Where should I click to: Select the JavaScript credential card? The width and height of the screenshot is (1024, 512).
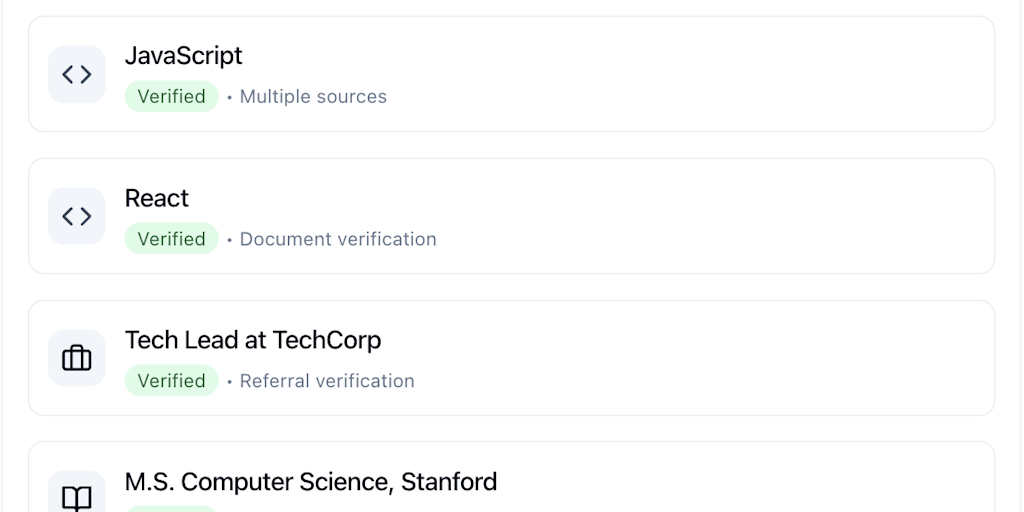coord(650,74)
